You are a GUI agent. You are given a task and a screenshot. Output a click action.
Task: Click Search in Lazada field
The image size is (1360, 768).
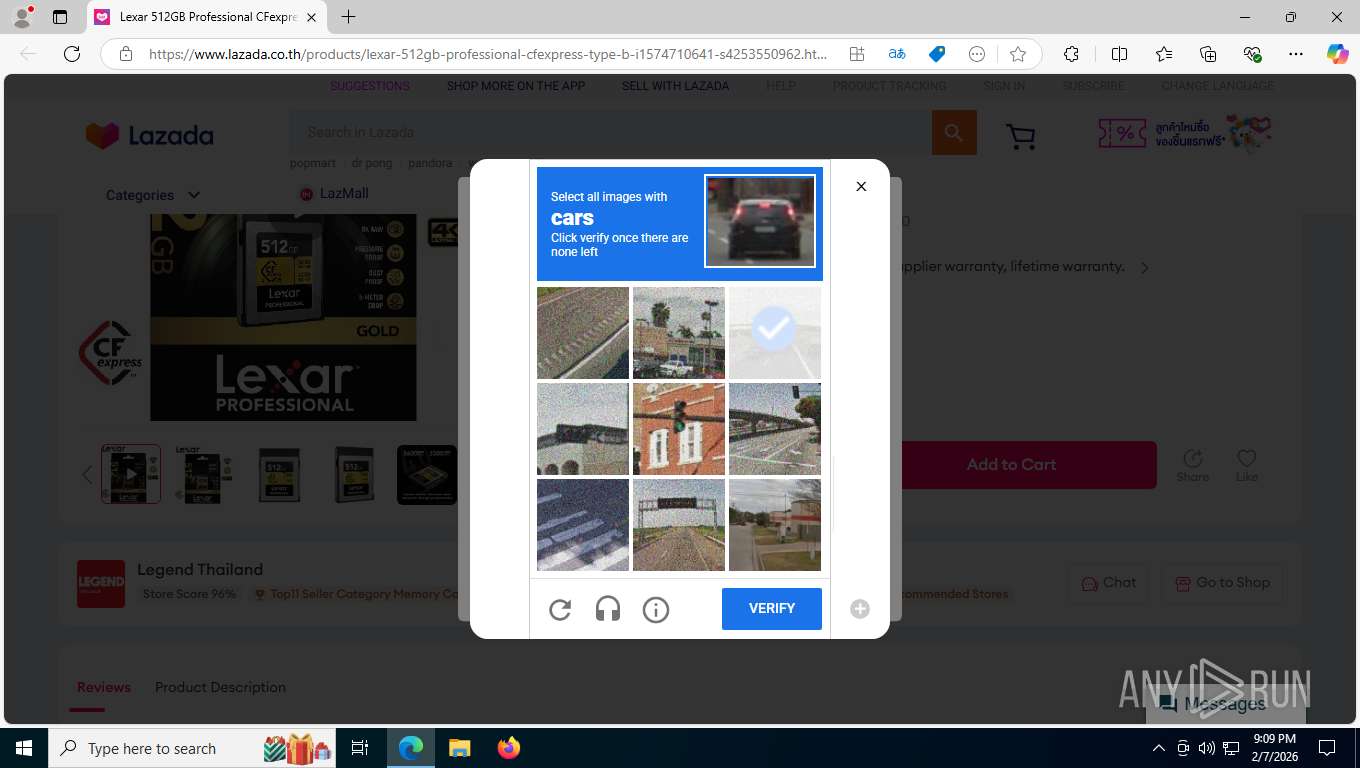pos(611,132)
